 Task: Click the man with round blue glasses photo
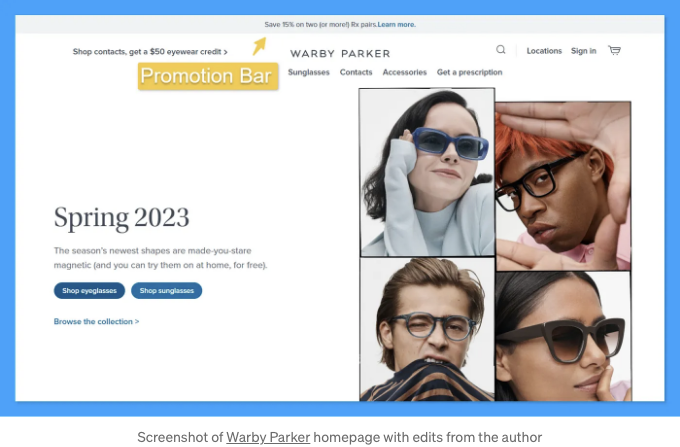[427, 329]
